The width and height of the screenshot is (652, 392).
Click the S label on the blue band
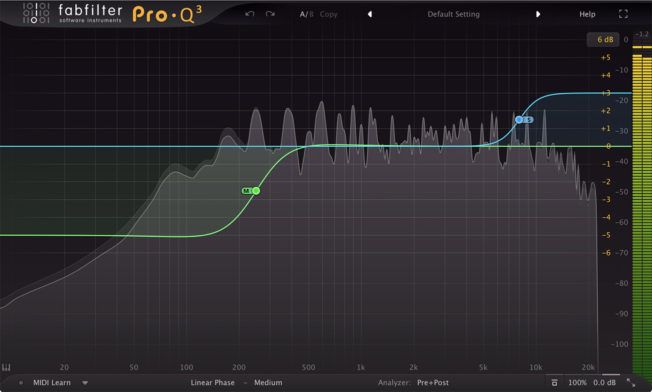click(529, 120)
